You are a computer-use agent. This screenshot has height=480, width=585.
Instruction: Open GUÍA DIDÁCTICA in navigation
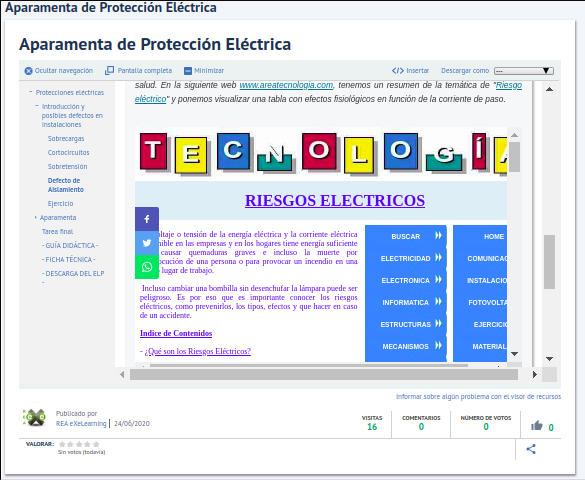pyautogui.click(x=70, y=246)
